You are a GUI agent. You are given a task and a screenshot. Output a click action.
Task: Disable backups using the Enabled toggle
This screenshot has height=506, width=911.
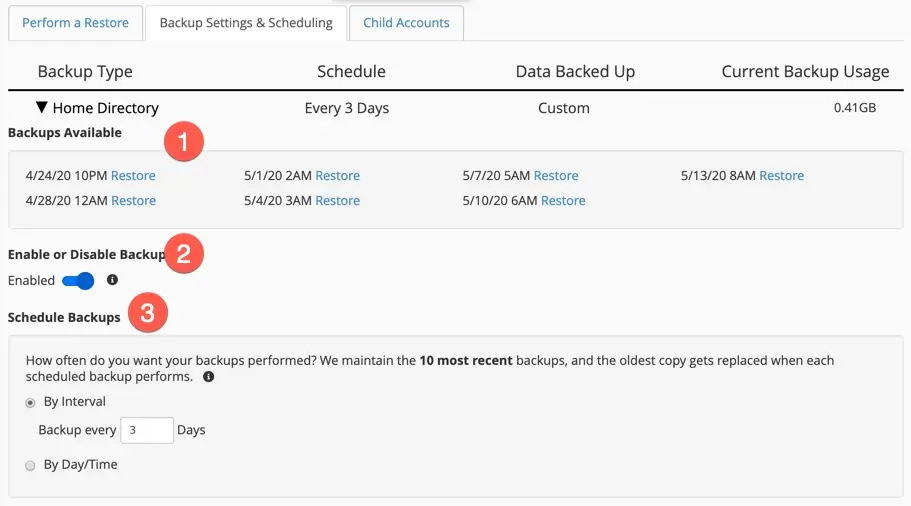pyautogui.click(x=78, y=281)
